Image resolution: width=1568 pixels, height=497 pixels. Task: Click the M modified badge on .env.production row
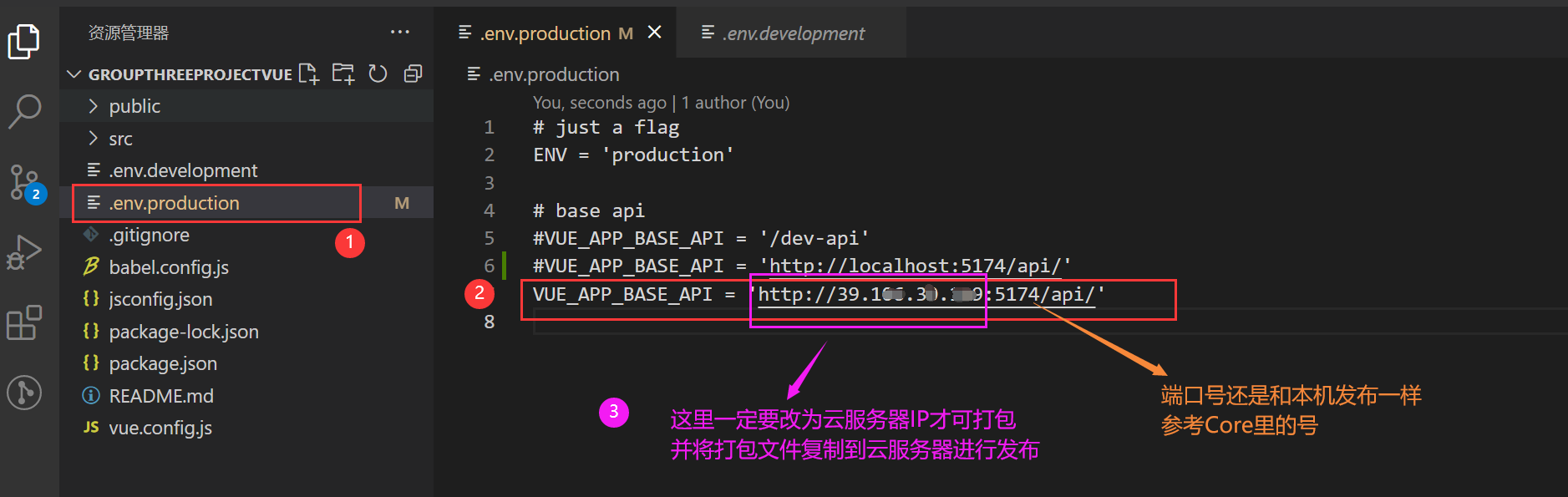[x=402, y=203]
